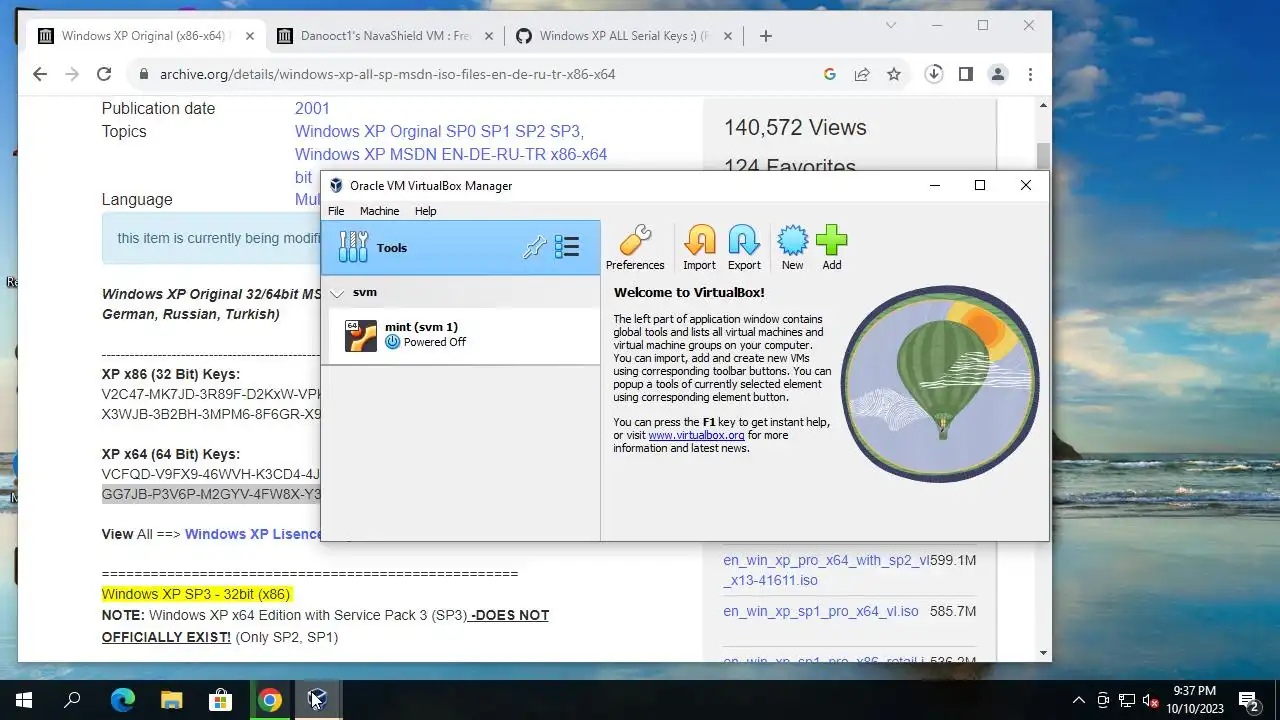1280x720 pixels.
Task: Bookmark this page with star icon
Action: pyautogui.click(x=894, y=74)
